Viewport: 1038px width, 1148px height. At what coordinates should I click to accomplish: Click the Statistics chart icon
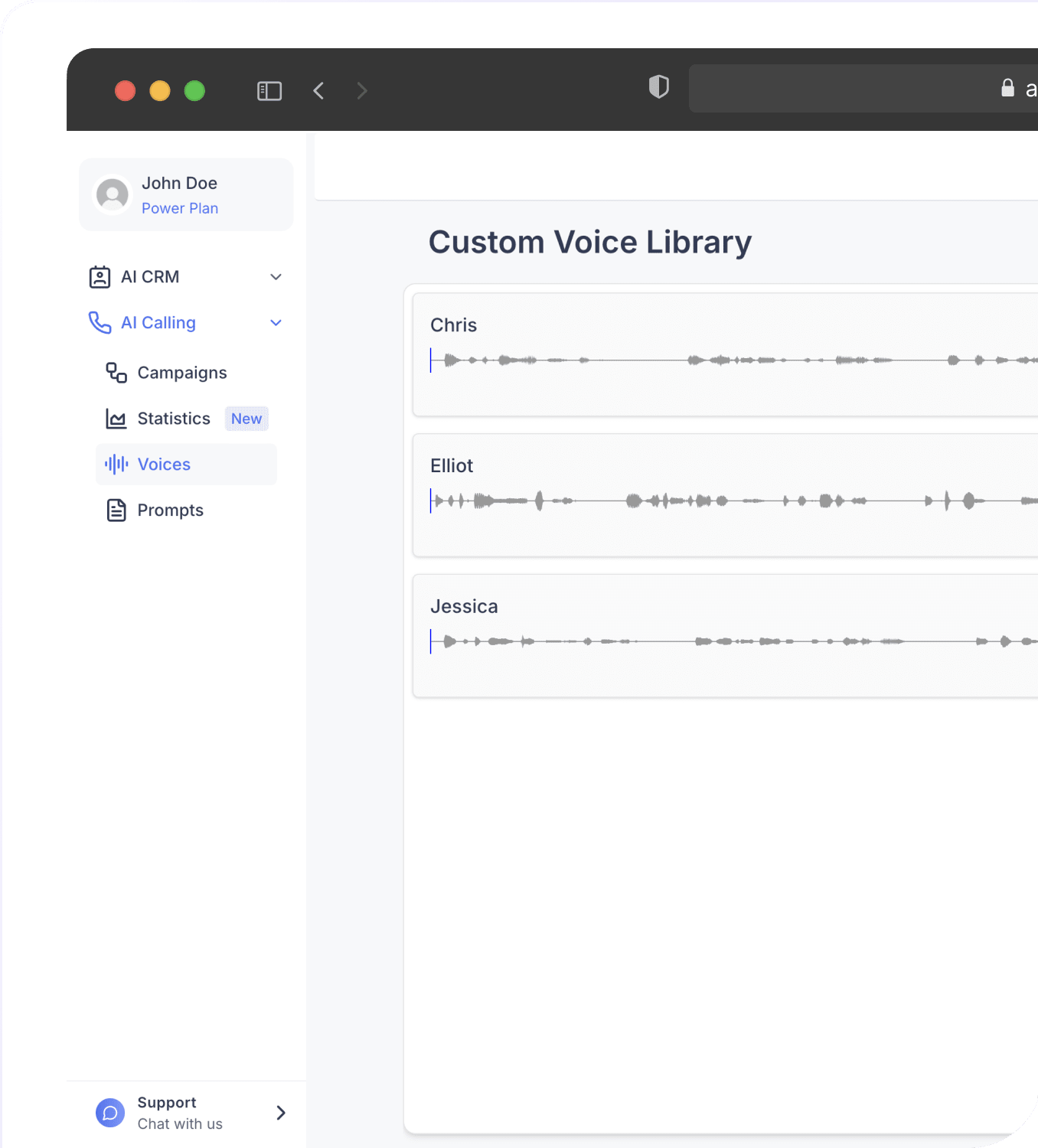coord(116,419)
